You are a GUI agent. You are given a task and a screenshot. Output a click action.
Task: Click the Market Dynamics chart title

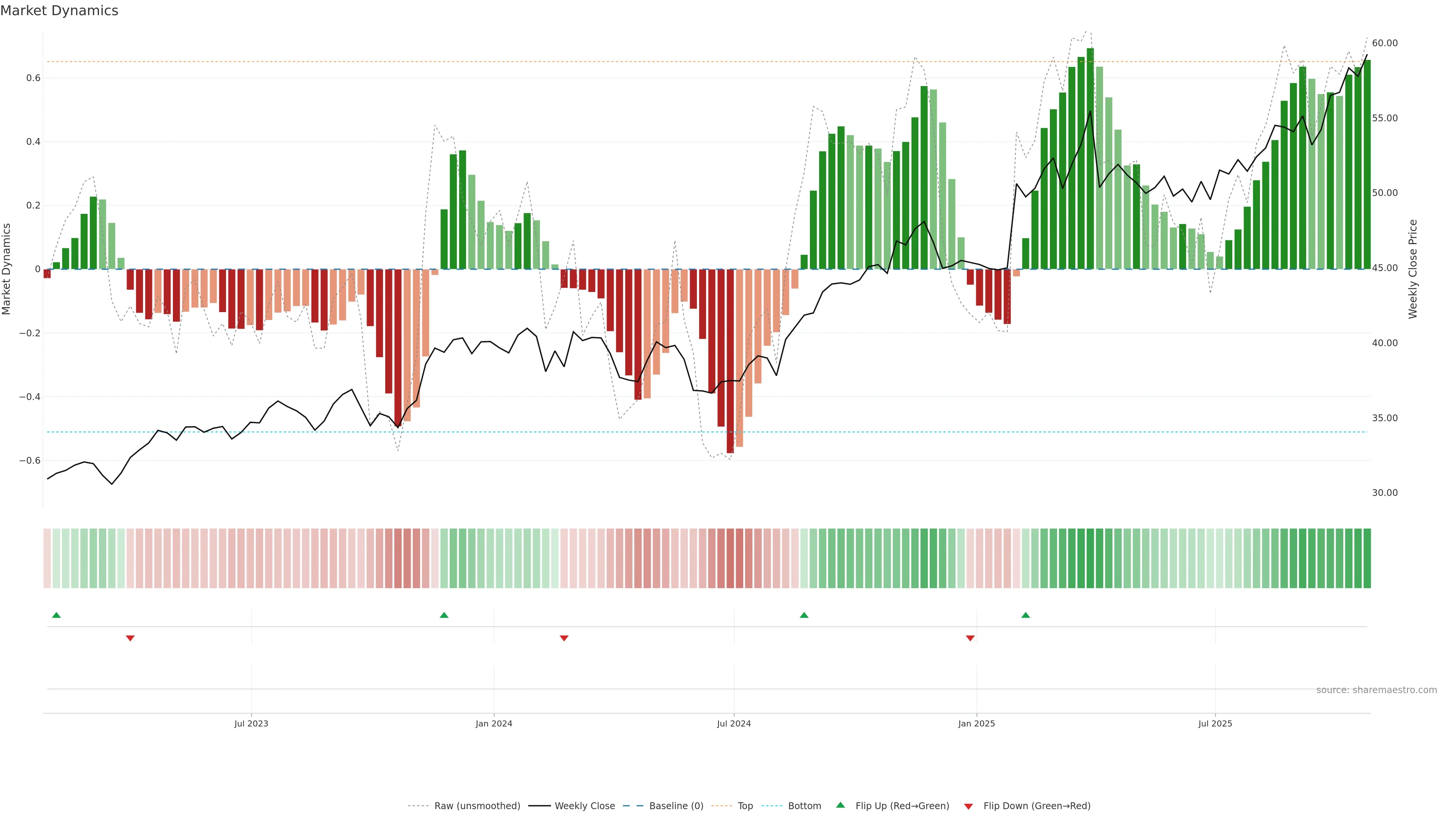pos(60,11)
